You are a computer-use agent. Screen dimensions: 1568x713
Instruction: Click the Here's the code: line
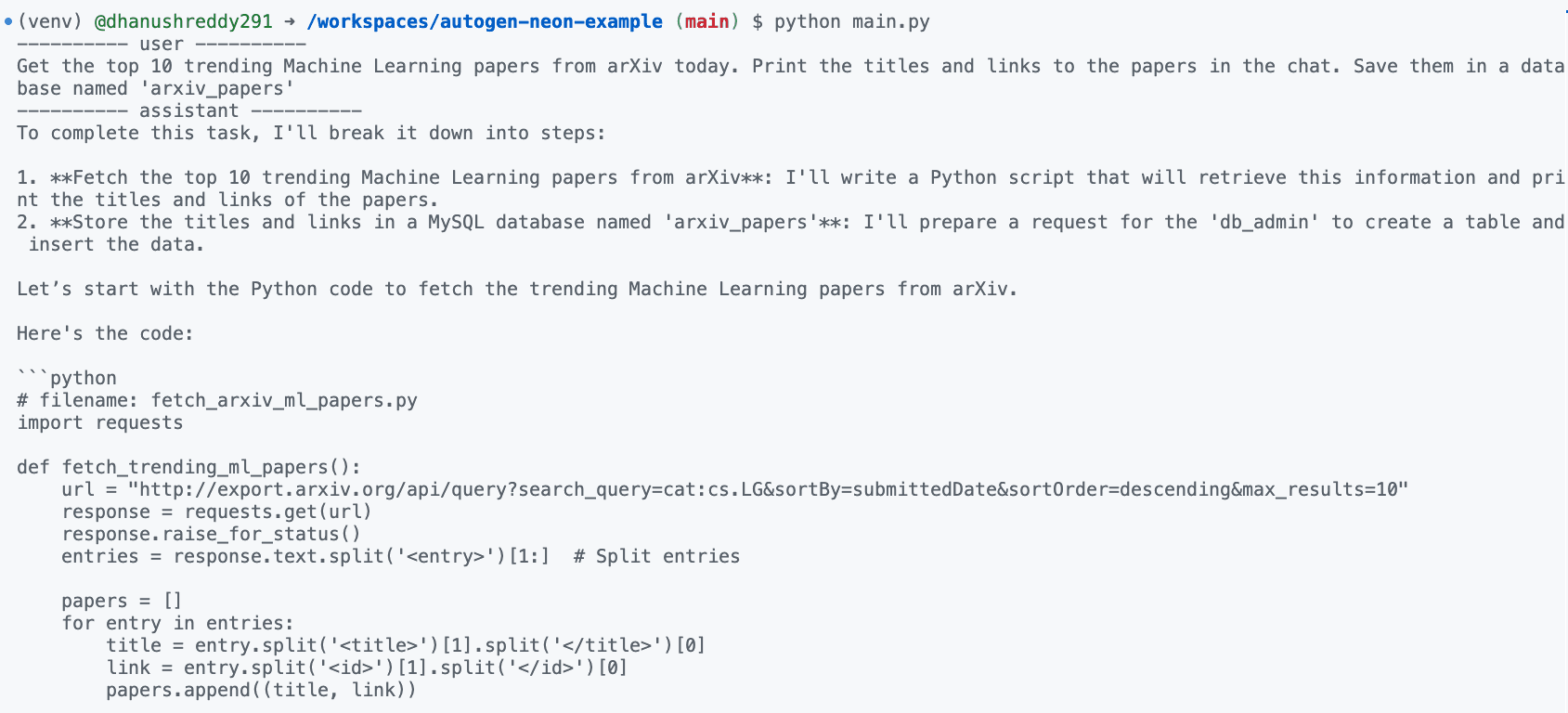(x=105, y=333)
